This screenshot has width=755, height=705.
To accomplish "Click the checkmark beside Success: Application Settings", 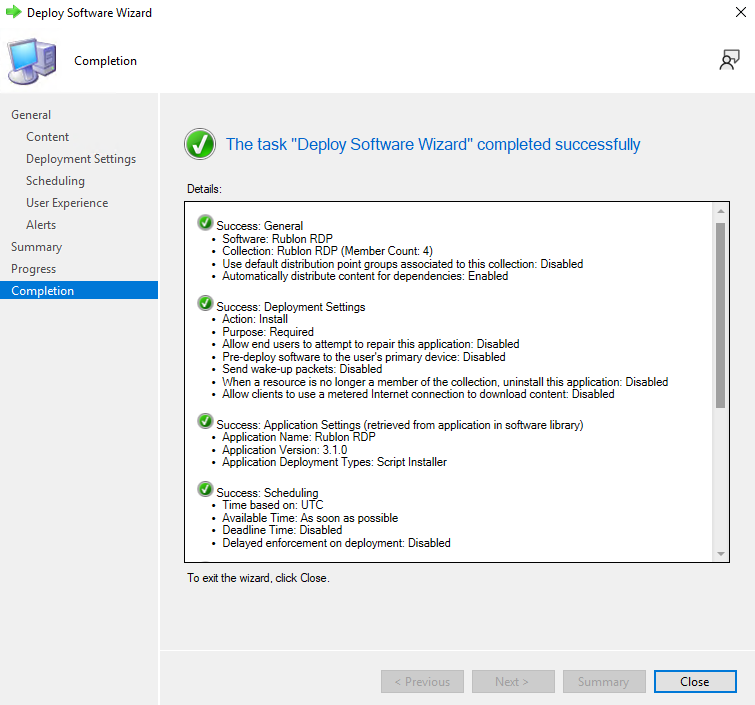I will pos(205,422).
